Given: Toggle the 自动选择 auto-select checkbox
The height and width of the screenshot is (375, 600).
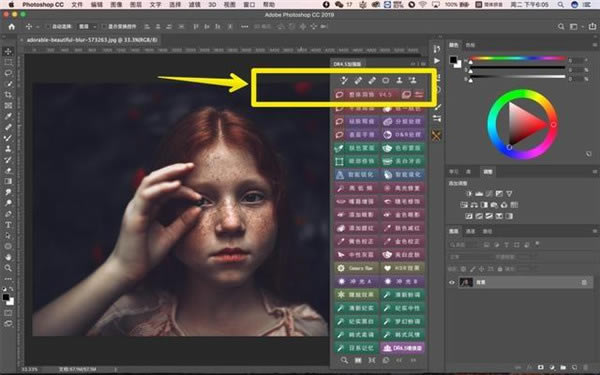Looking at the screenshot, I should tap(48, 26).
